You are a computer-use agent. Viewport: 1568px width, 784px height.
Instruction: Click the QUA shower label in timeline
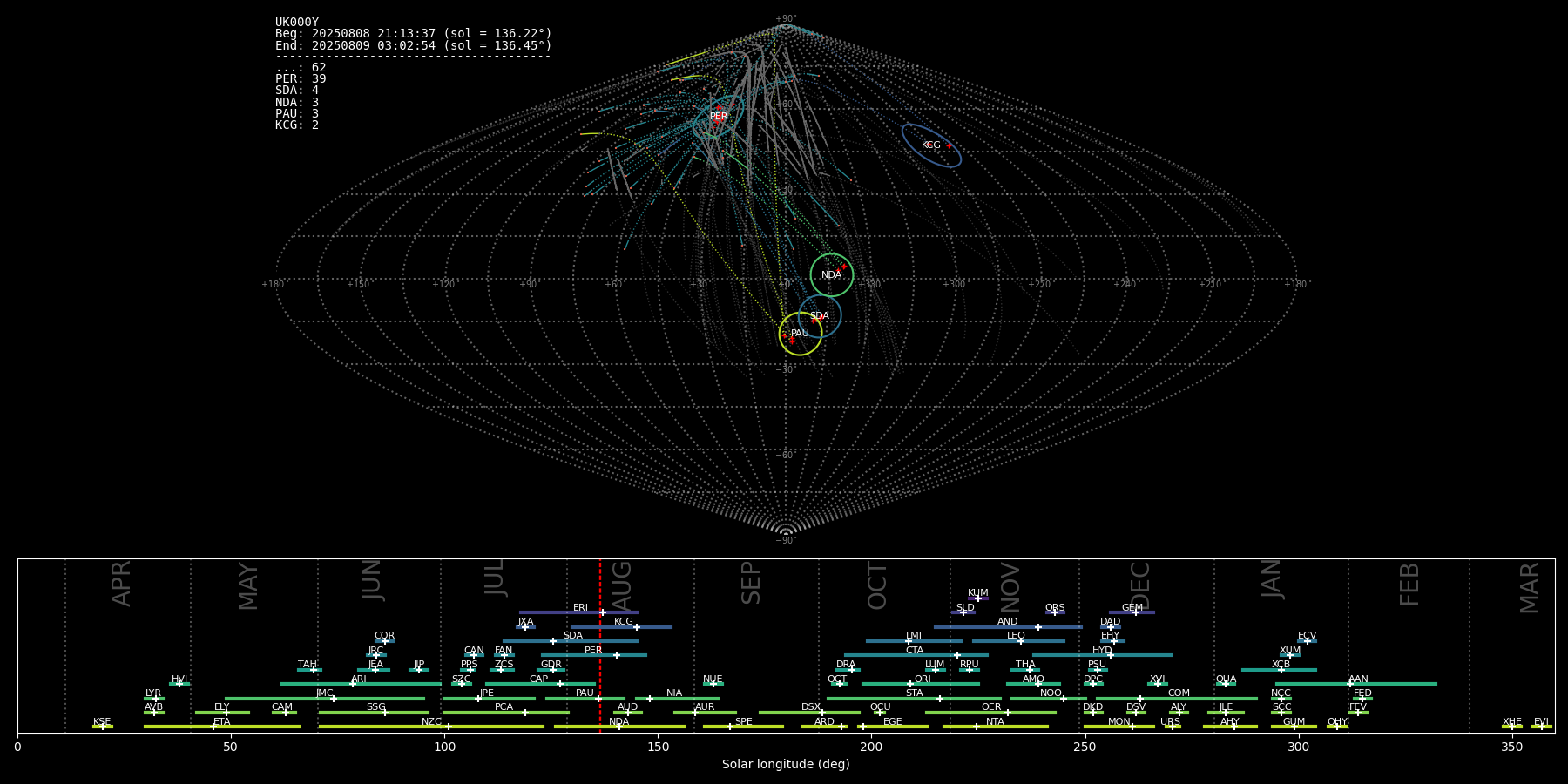[1227, 679]
